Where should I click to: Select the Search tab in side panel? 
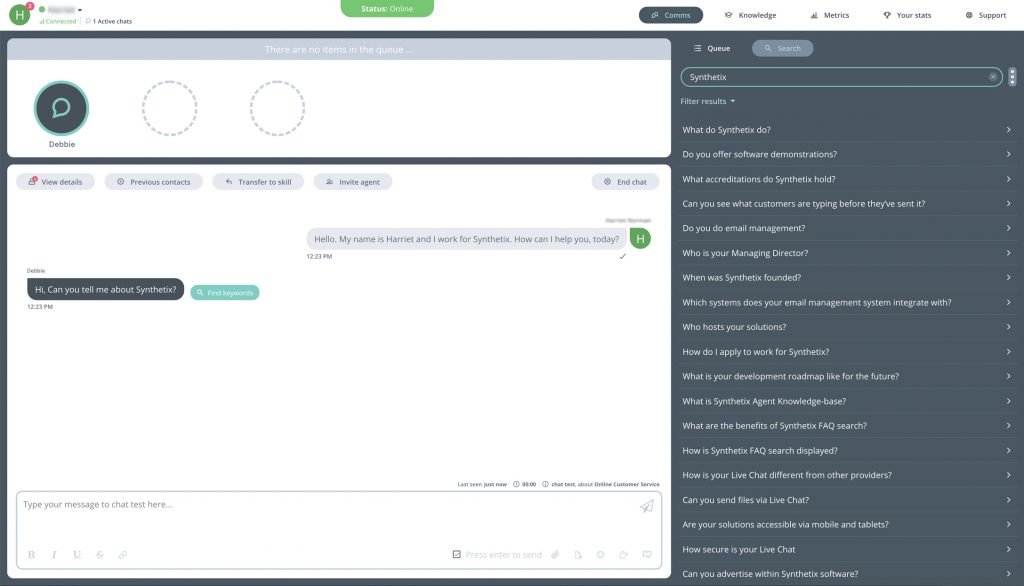[782, 48]
